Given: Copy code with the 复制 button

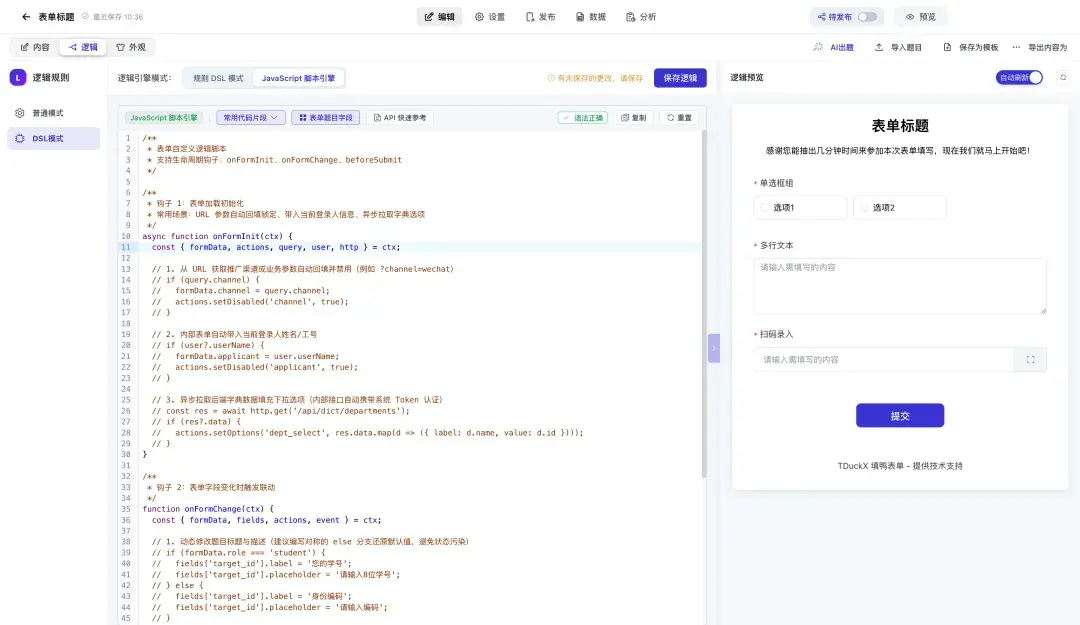Looking at the screenshot, I should tap(634, 118).
